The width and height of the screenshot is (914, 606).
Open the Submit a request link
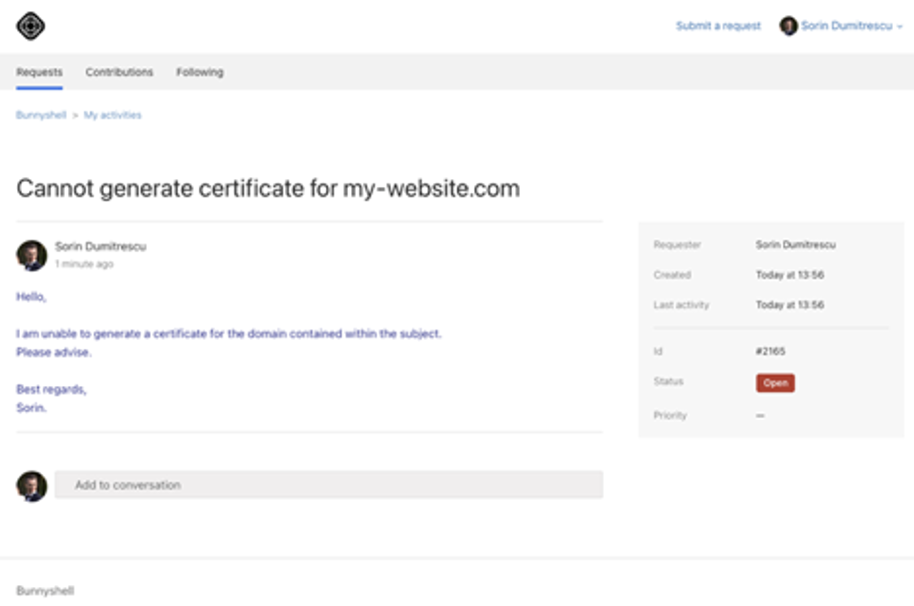coord(718,26)
